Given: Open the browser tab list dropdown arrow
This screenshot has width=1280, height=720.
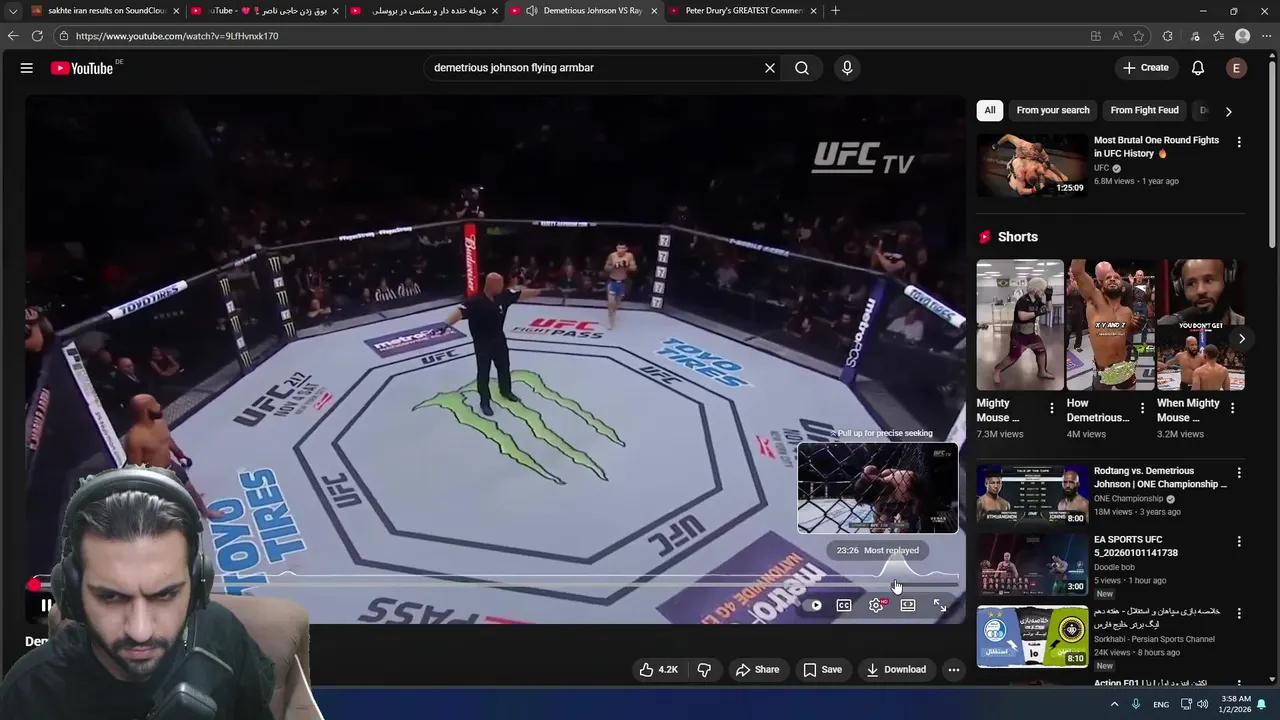Looking at the screenshot, I should click(12, 11).
